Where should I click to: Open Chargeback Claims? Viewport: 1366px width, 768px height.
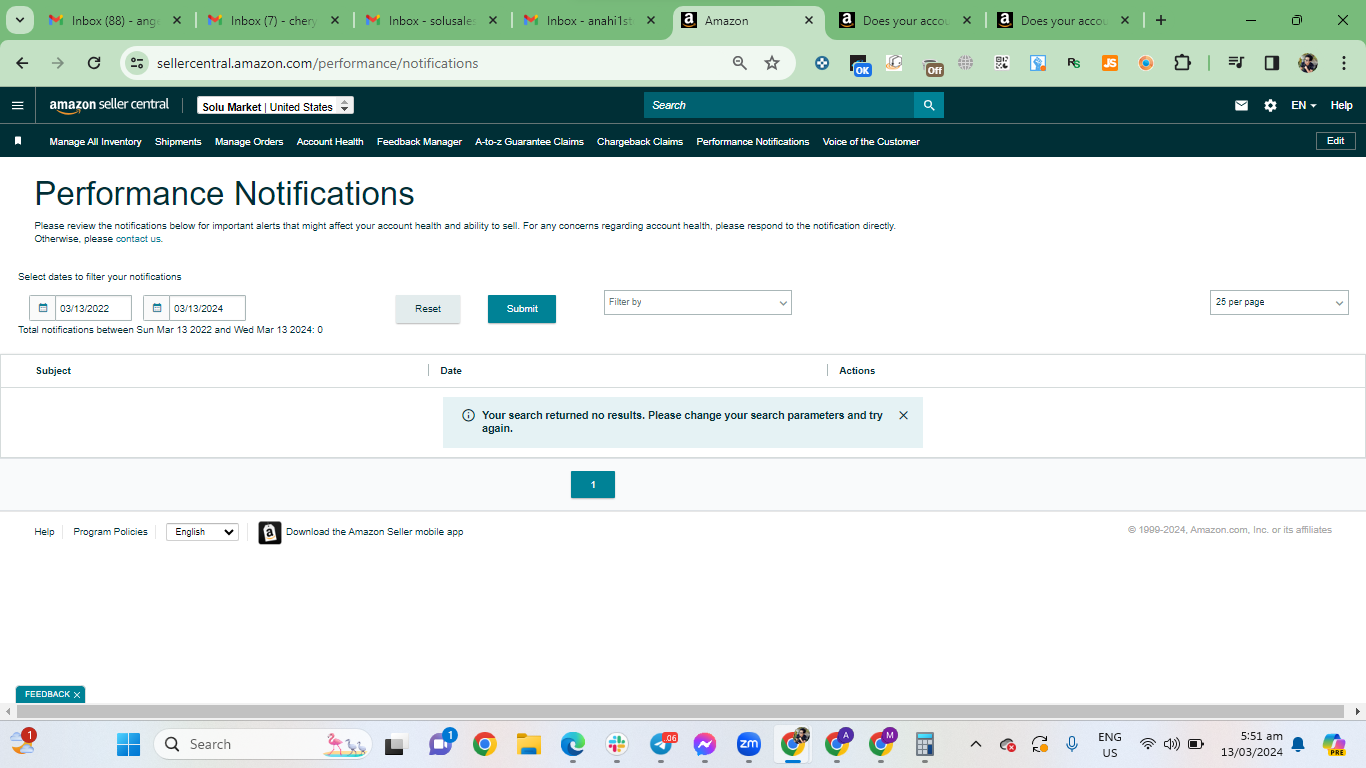pos(640,142)
